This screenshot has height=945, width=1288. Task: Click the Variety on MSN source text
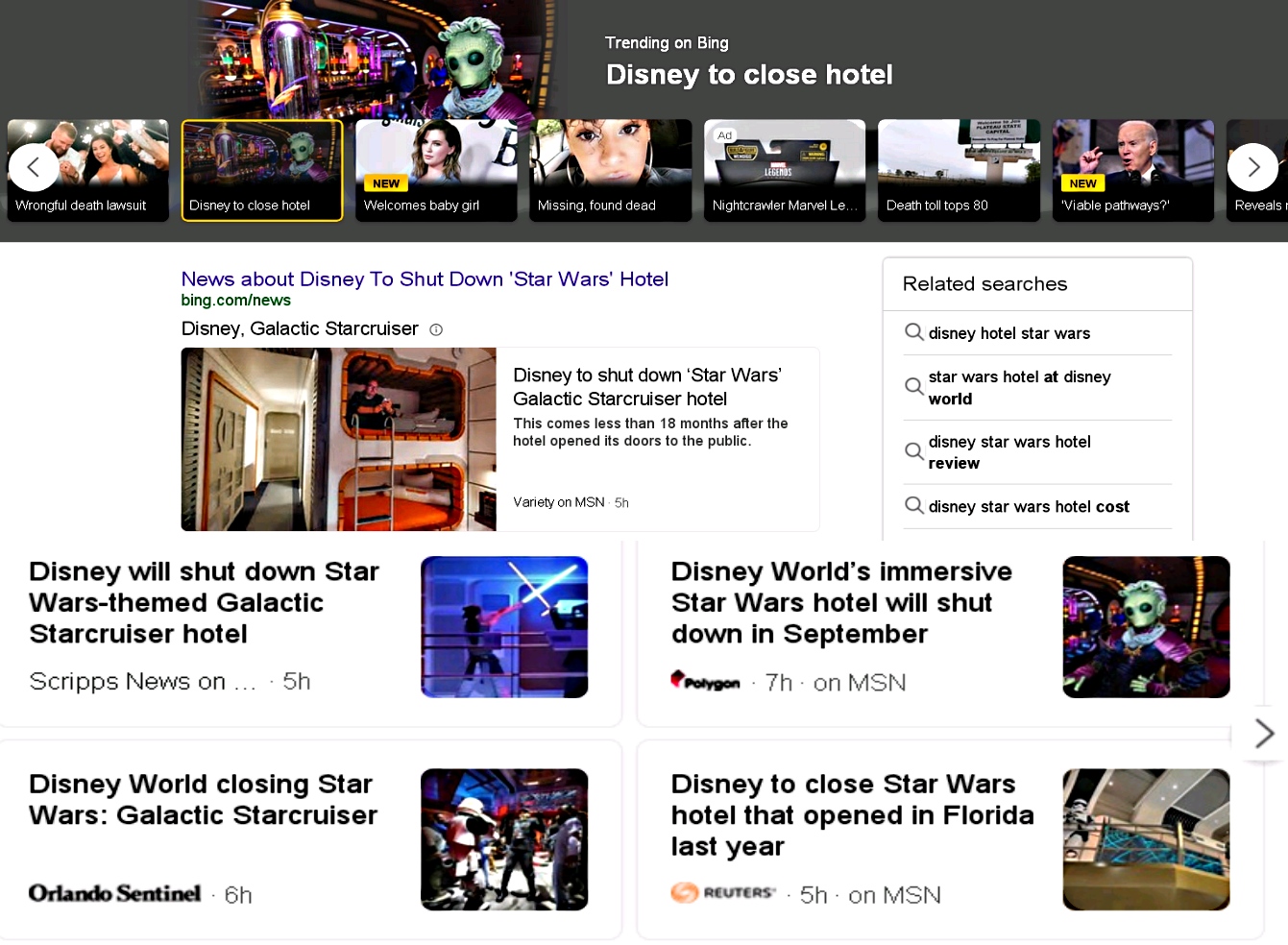pyautogui.click(x=559, y=502)
